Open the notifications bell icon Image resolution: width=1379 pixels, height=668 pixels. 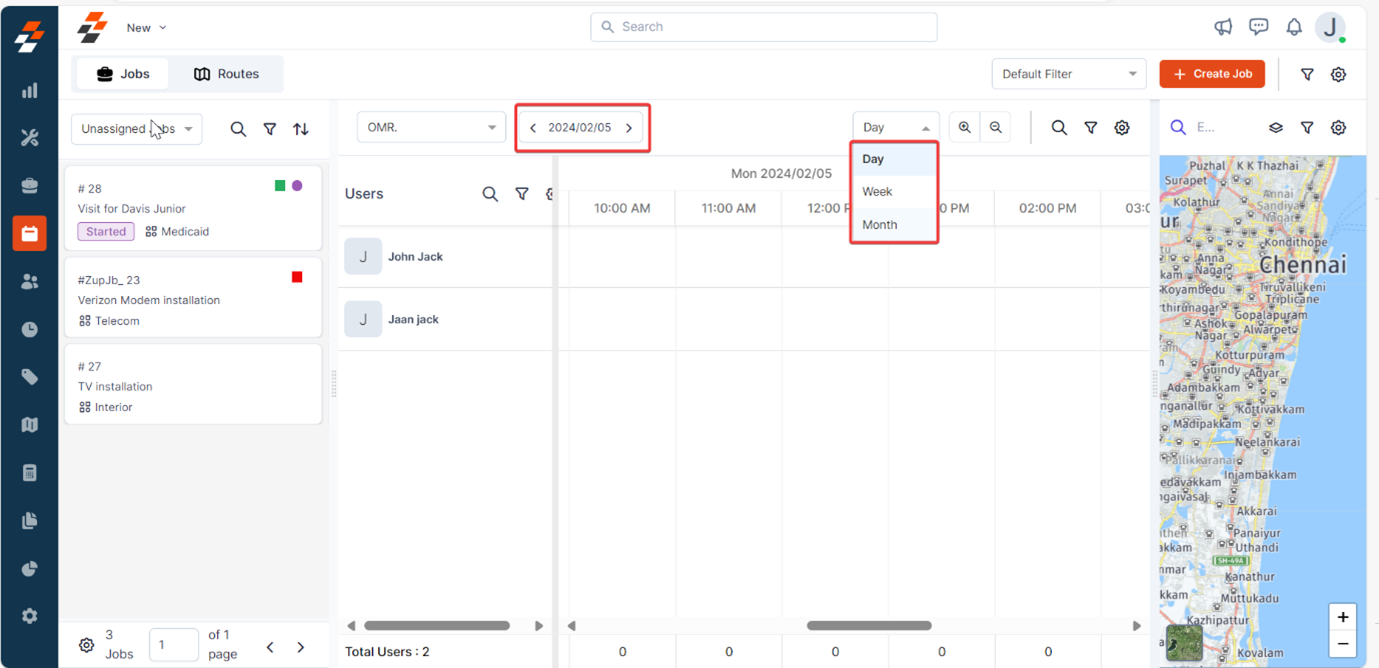(1294, 27)
